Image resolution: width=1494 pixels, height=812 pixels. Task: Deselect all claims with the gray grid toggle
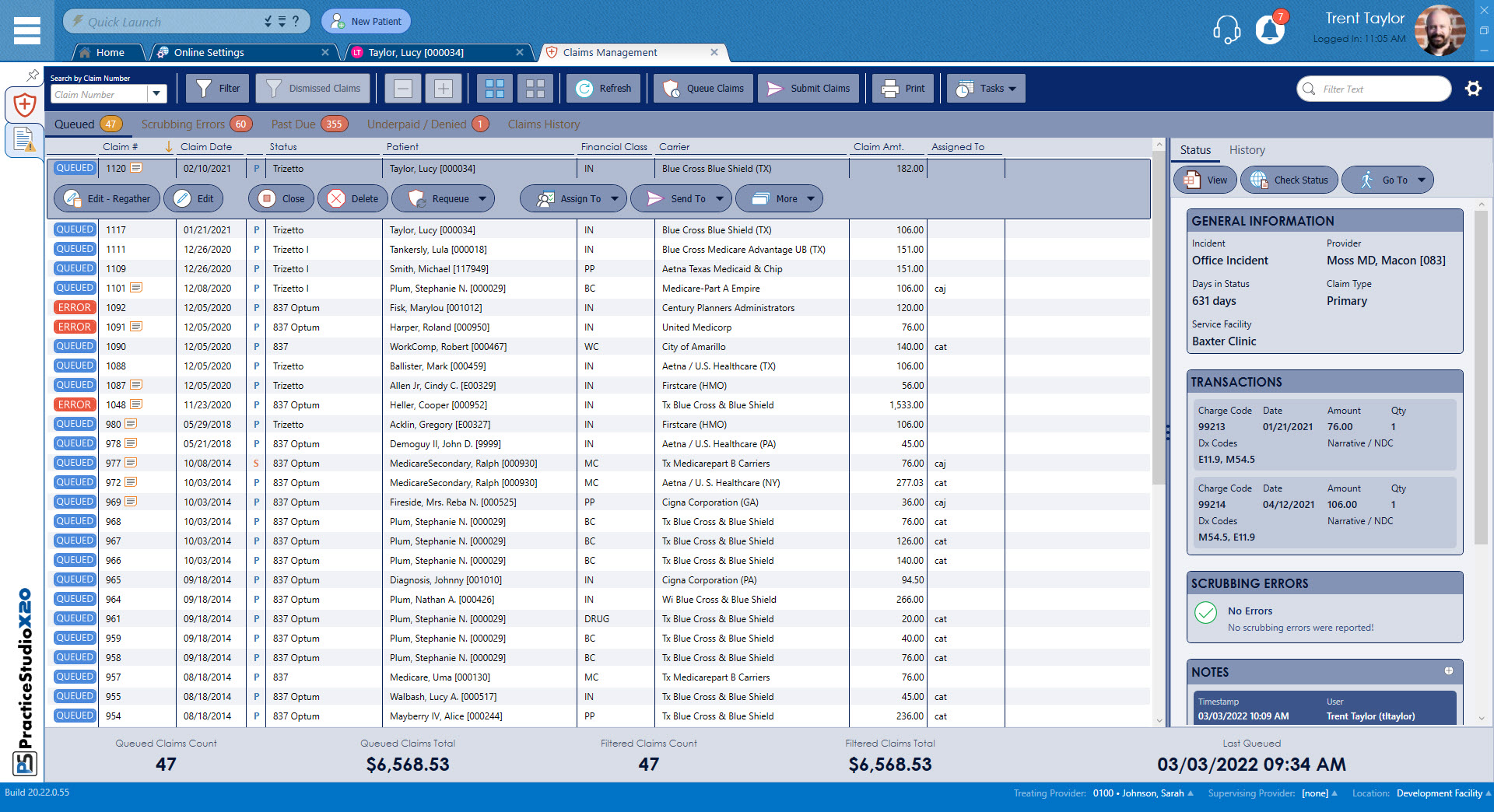pyautogui.click(x=535, y=88)
